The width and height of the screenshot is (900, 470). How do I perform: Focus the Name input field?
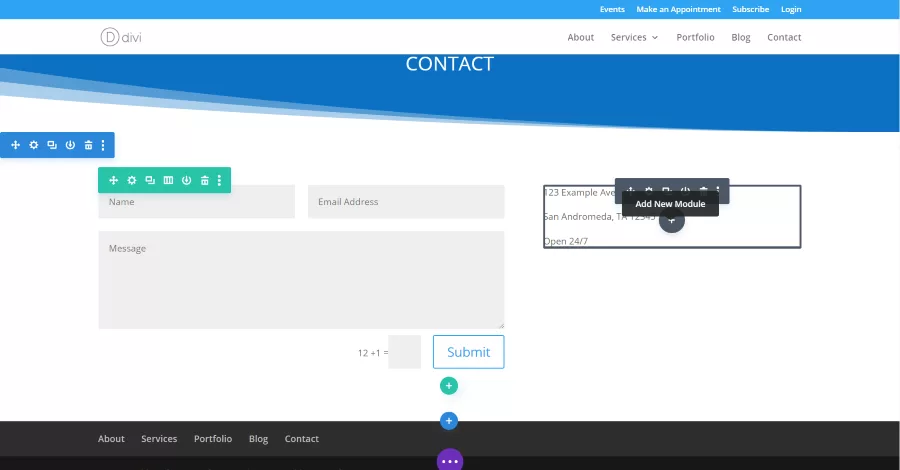click(196, 201)
